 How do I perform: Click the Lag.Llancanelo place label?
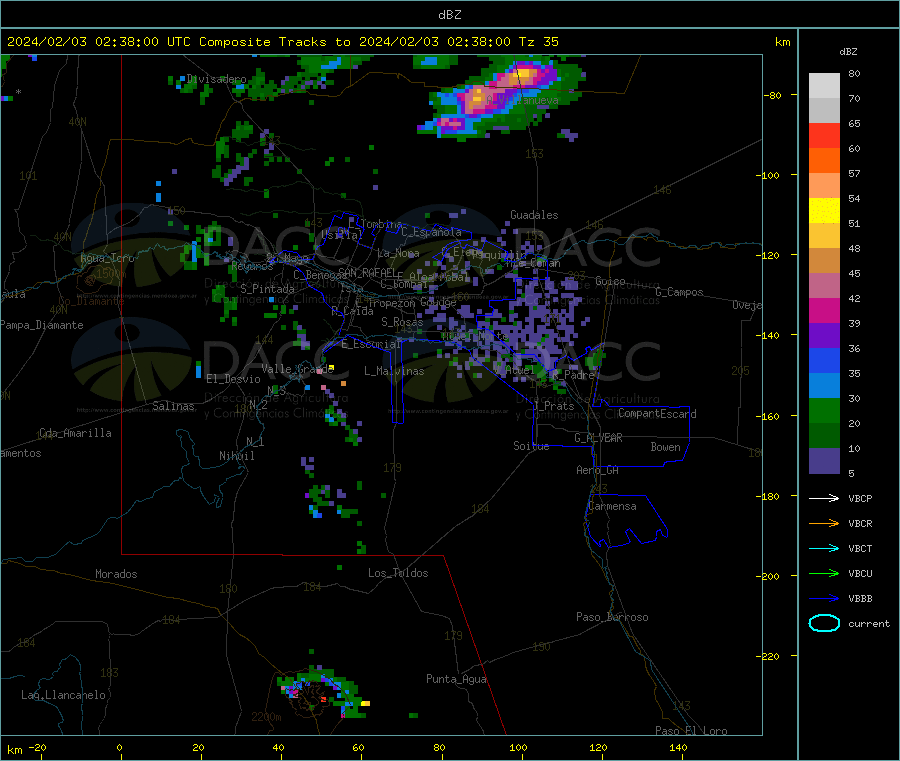(x=63, y=695)
